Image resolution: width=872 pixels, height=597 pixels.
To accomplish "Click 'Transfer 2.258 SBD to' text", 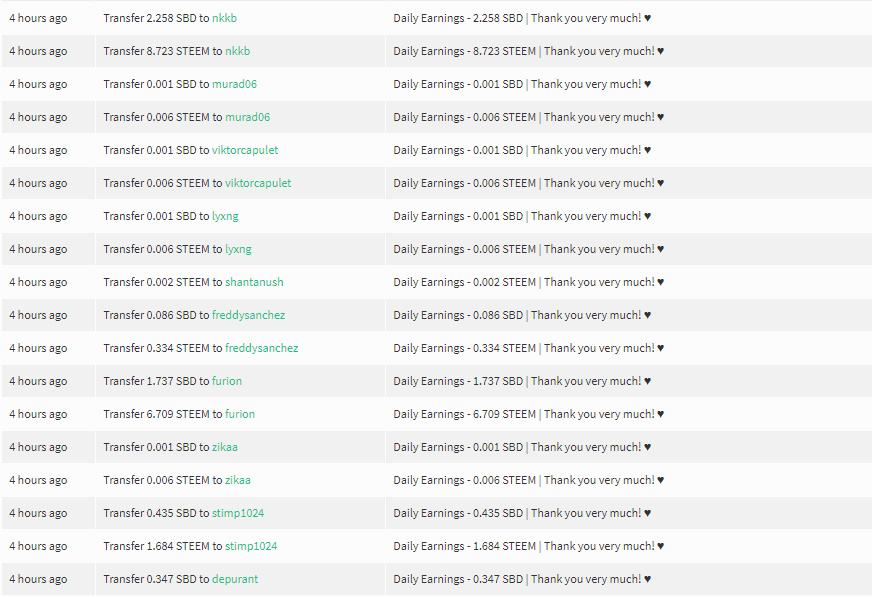I will point(156,18).
